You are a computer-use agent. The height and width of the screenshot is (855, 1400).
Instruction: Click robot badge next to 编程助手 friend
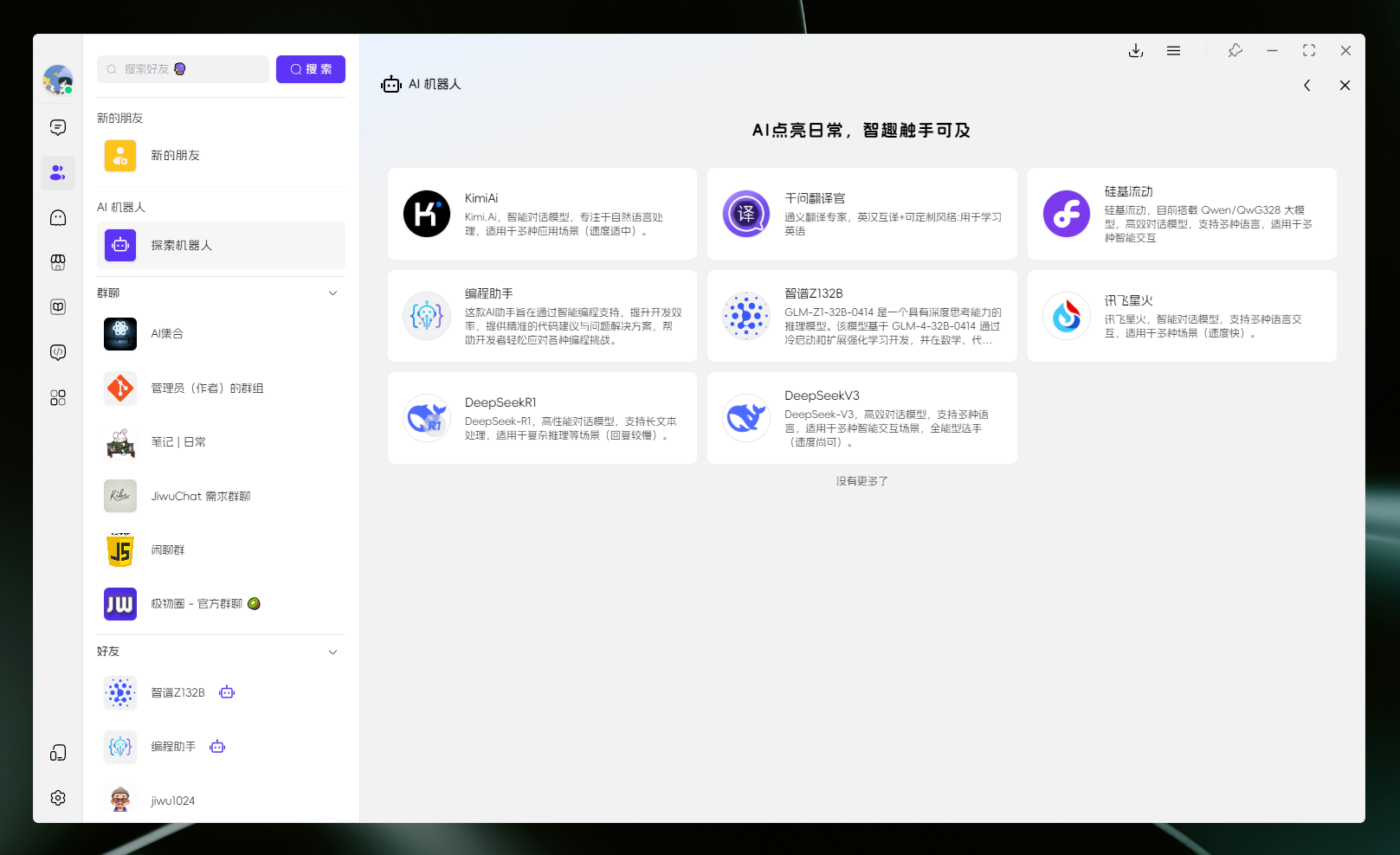click(217, 747)
